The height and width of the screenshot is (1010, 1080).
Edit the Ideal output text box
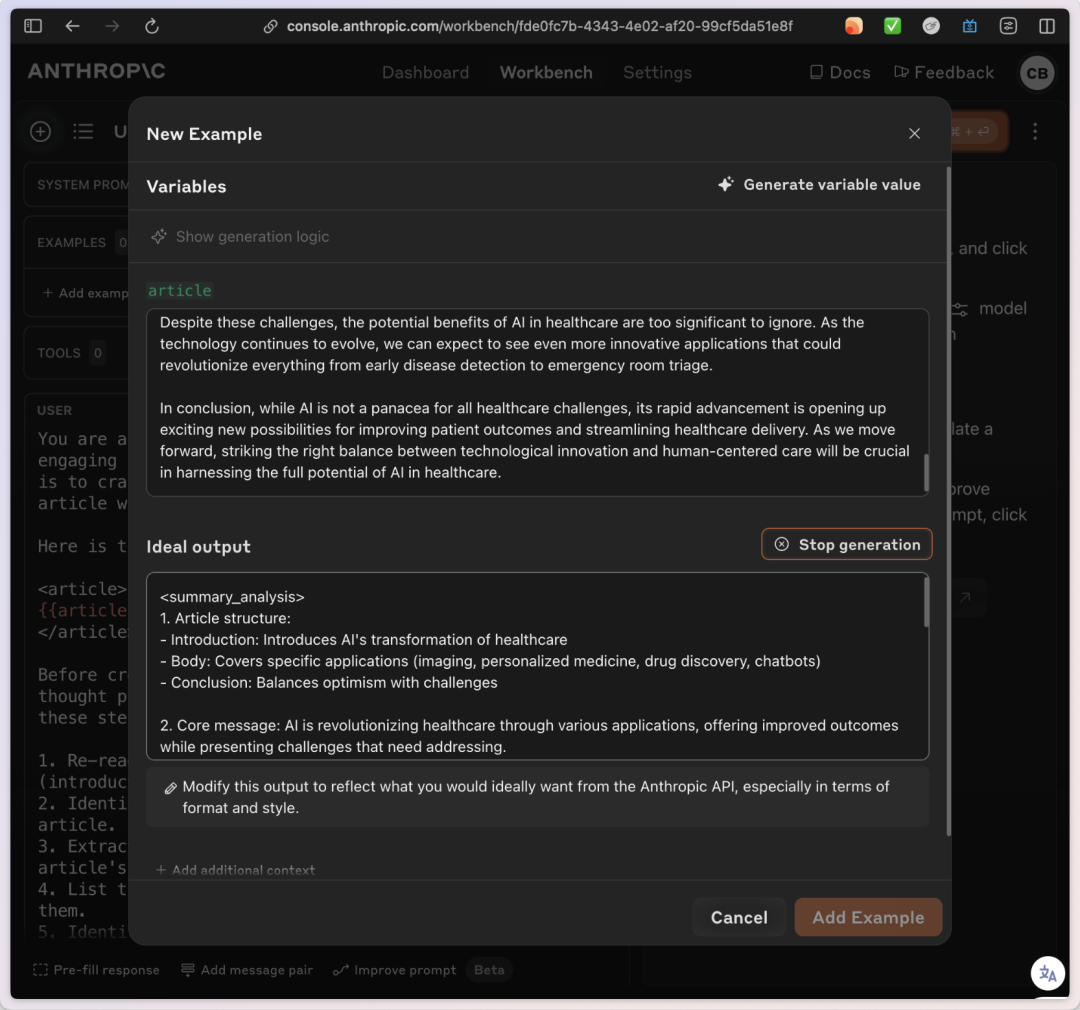click(536, 665)
